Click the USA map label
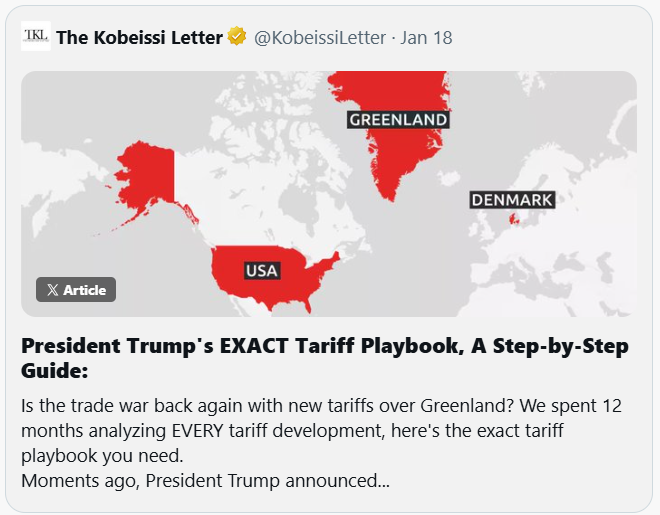This screenshot has height=515, width=660. click(262, 271)
